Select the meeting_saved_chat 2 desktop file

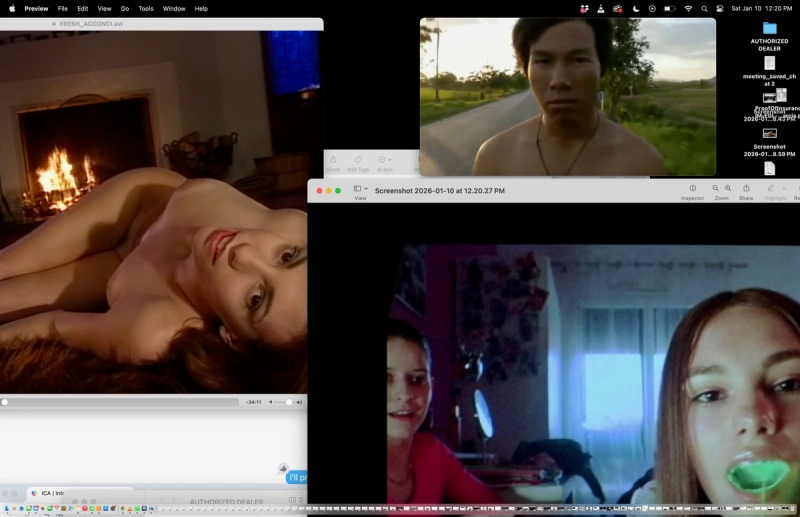[769, 71]
